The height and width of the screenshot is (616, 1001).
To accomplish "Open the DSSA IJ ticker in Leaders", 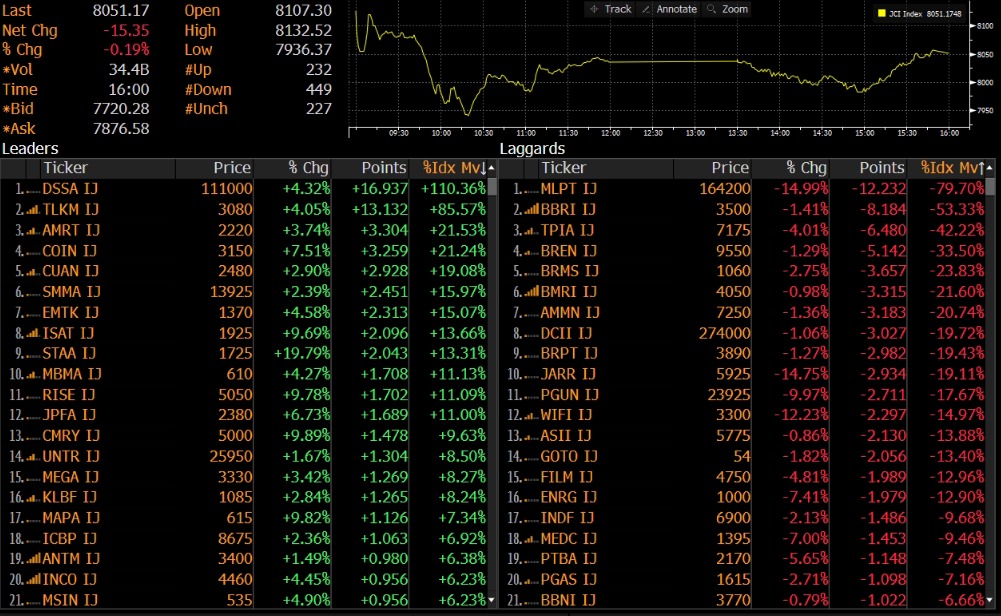I will (70, 189).
